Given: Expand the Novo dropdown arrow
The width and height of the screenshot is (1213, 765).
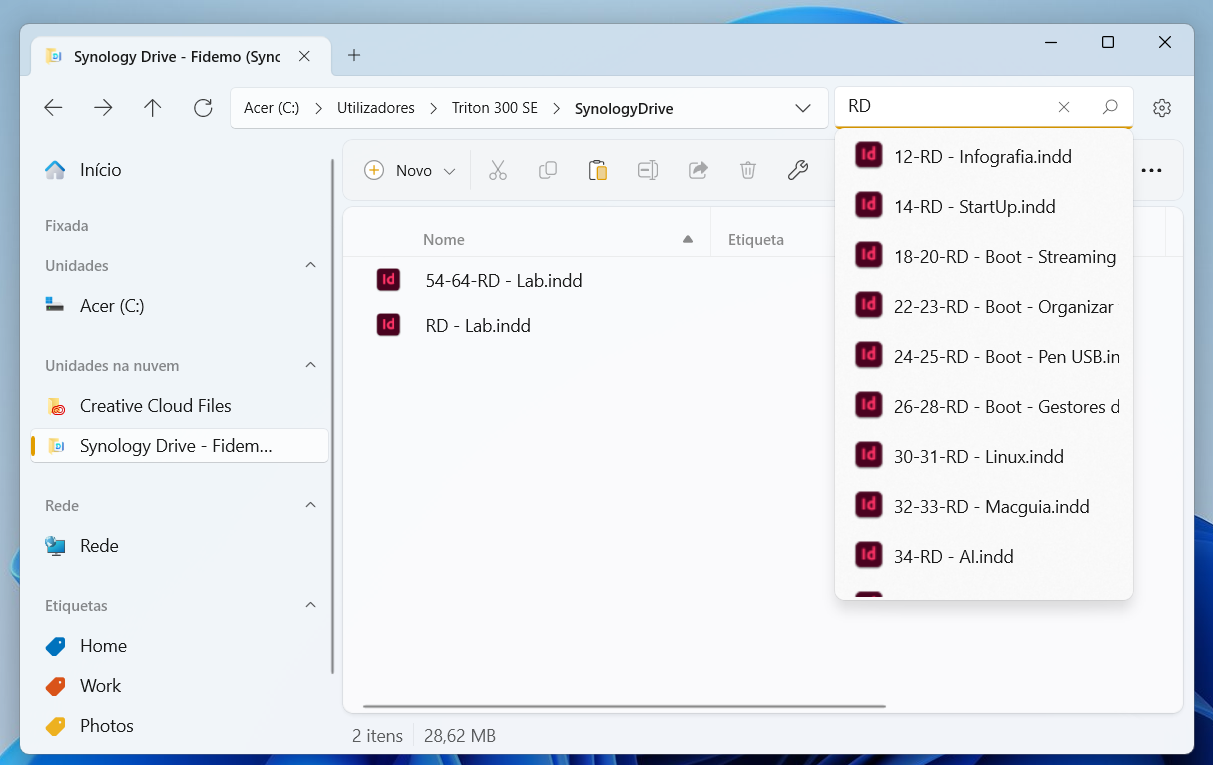Looking at the screenshot, I should pos(450,171).
